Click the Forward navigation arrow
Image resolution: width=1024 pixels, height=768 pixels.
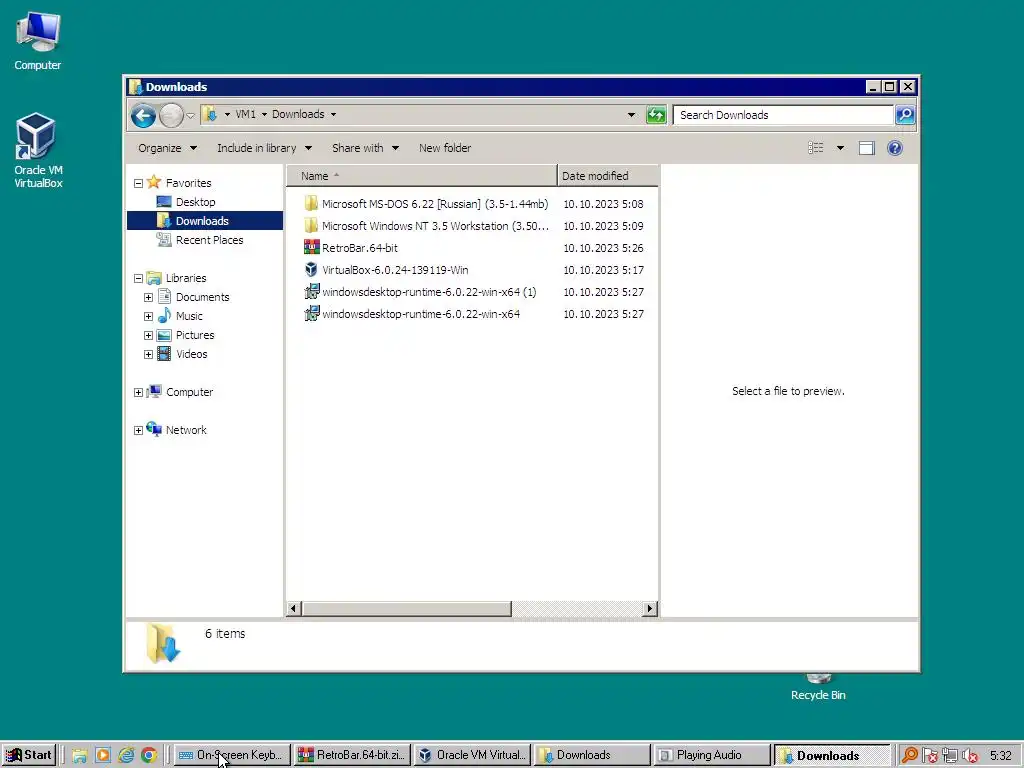pos(171,116)
